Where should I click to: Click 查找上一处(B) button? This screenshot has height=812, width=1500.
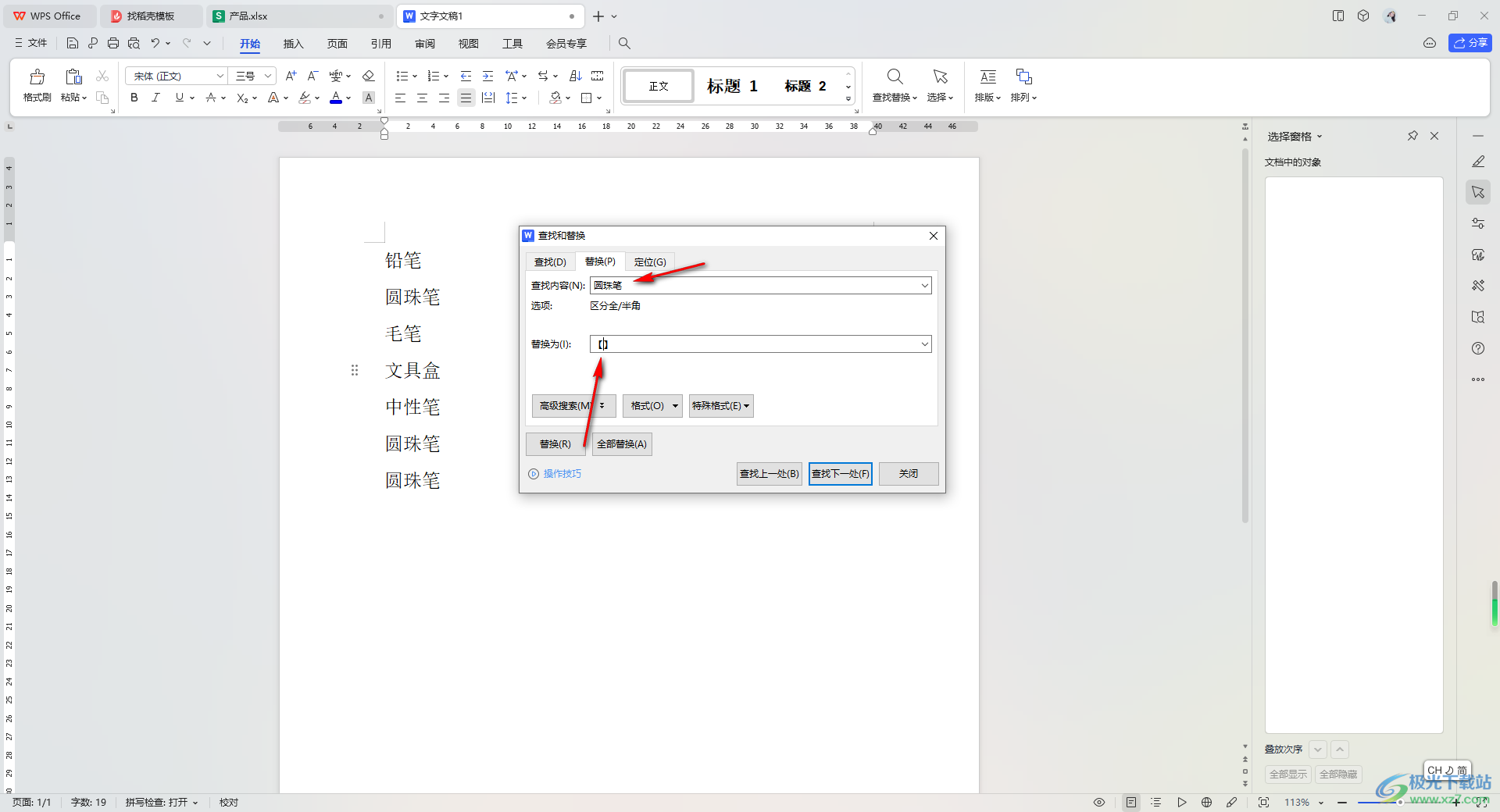pyautogui.click(x=770, y=474)
